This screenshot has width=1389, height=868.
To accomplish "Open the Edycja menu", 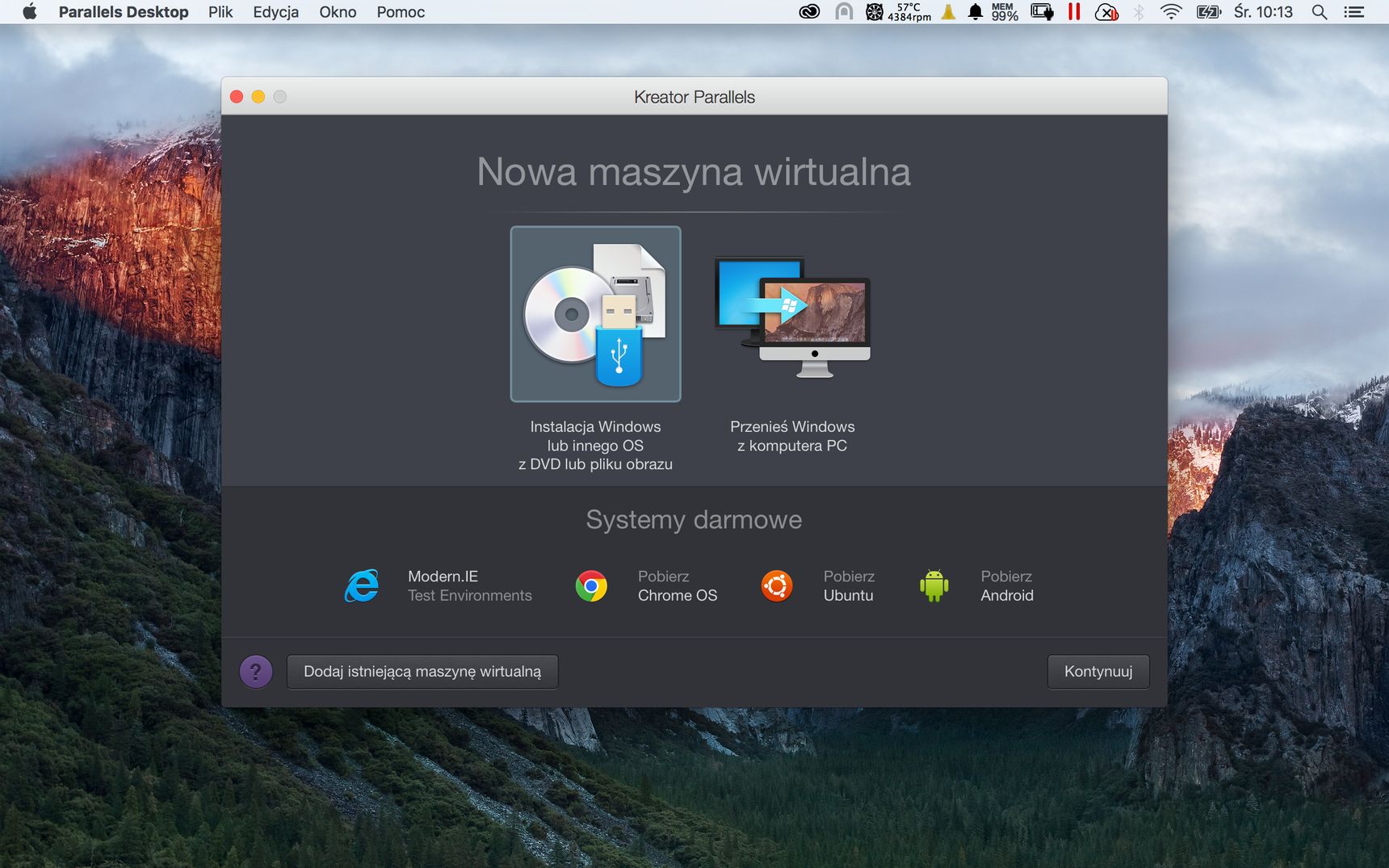I will (275, 11).
